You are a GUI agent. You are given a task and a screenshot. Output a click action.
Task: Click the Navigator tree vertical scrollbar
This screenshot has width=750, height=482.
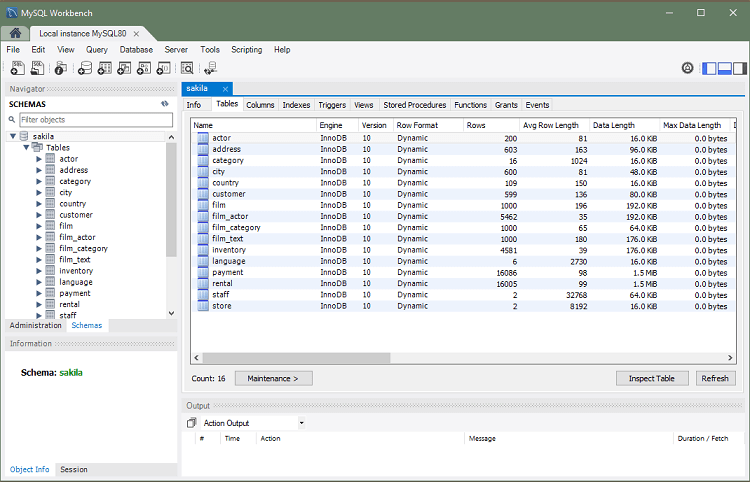[172, 200]
